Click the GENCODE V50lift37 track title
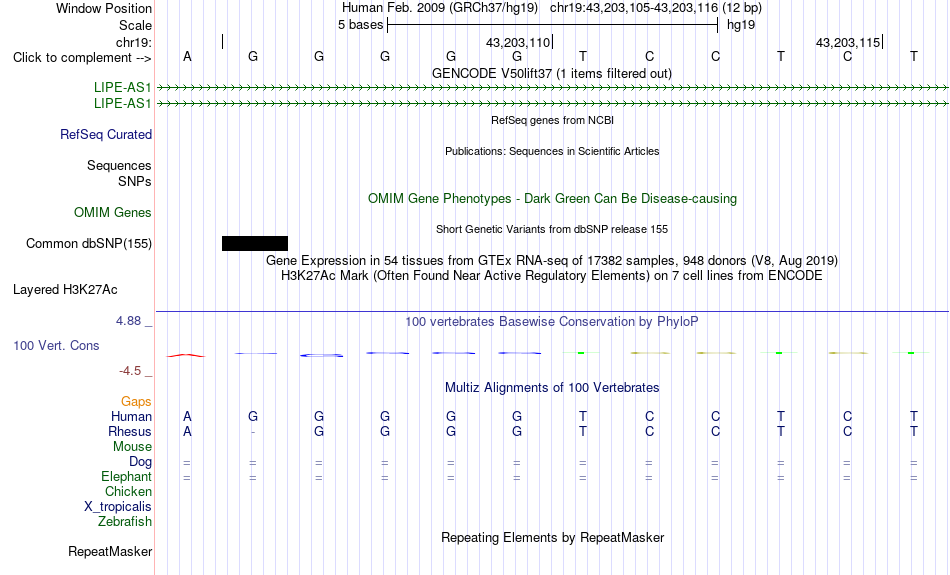The height and width of the screenshot is (575, 950). point(552,73)
